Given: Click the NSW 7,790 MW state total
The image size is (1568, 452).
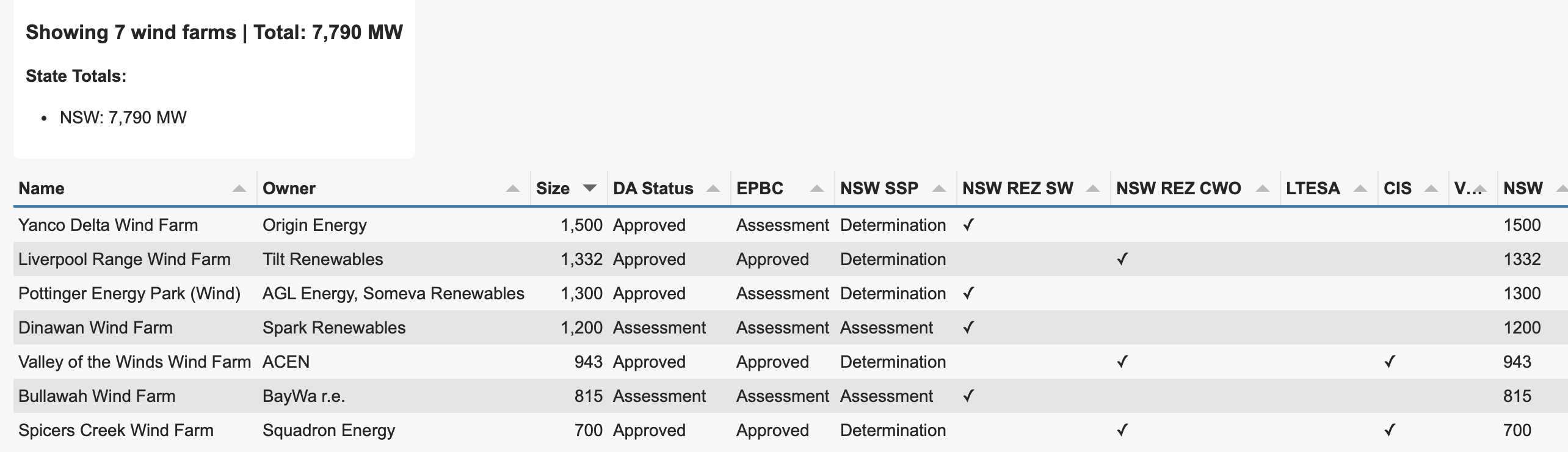Looking at the screenshot, I should (123, 117).
